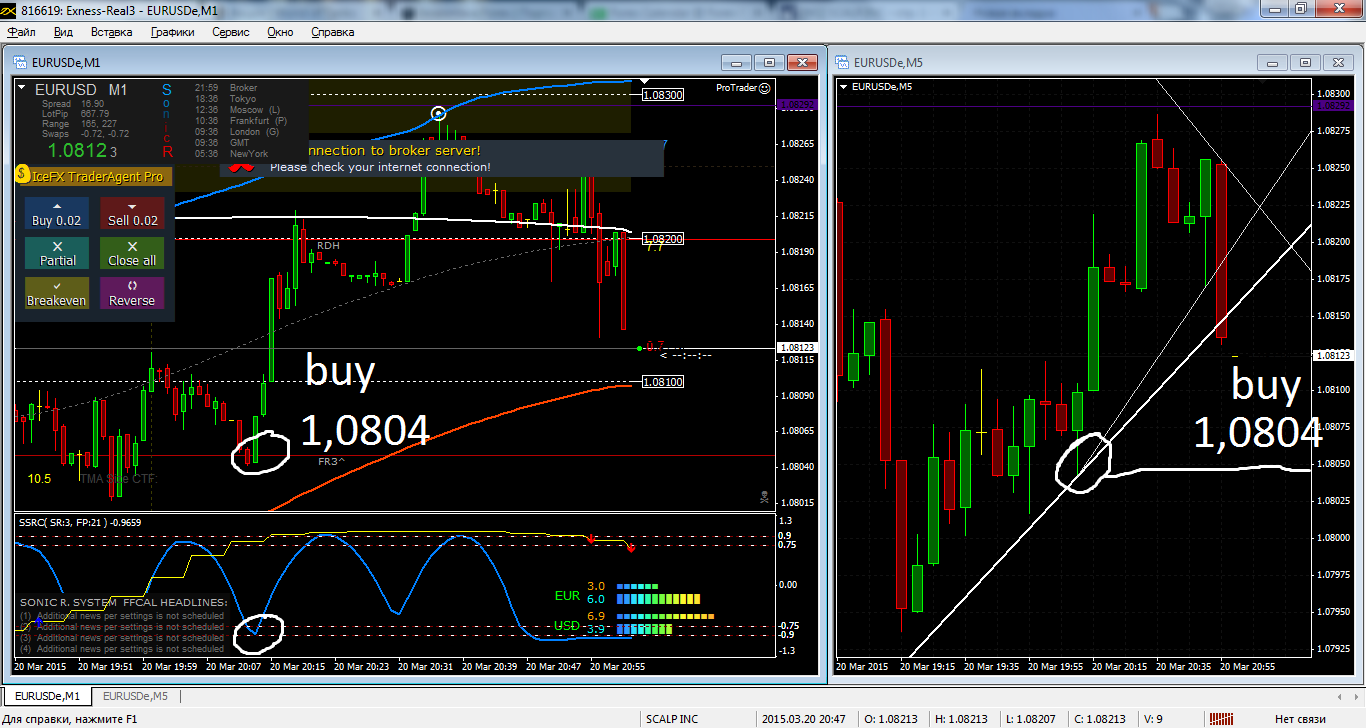Image resolution: width=1366 pixels, height=728 pixels.
Task: Click the skull icon in M1 chart corner
Action: [x=764, y=496]
